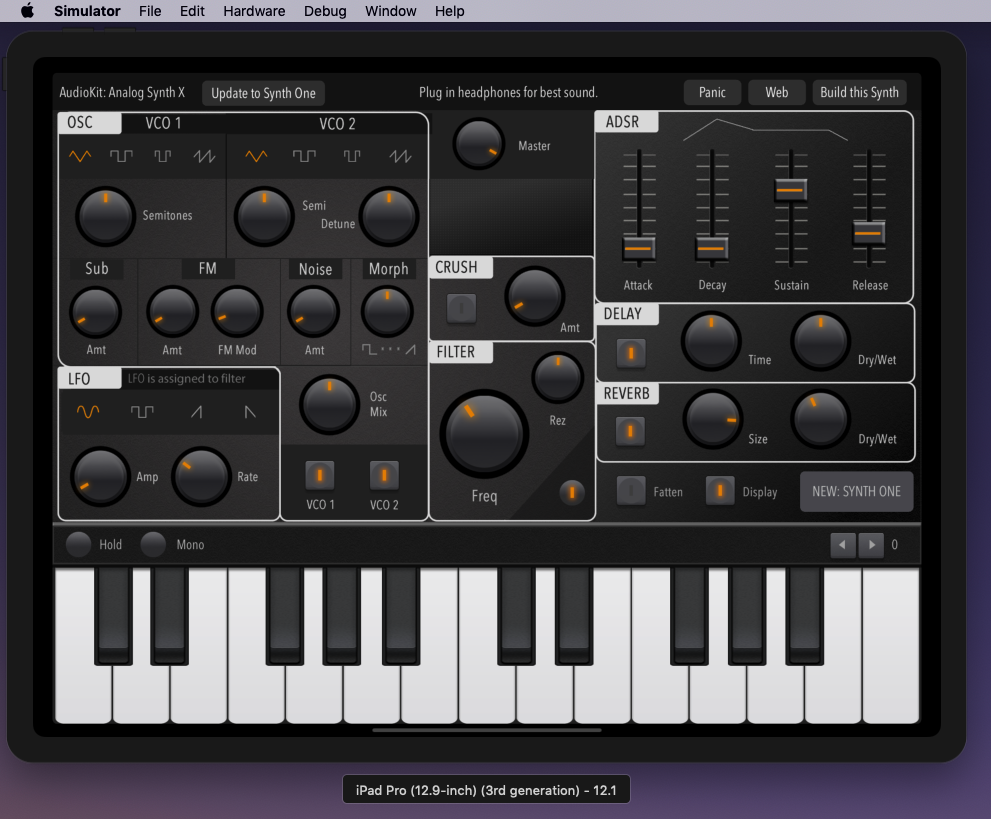Enable Mono mode
Screen dimensions: 991x819
(153, 544)
